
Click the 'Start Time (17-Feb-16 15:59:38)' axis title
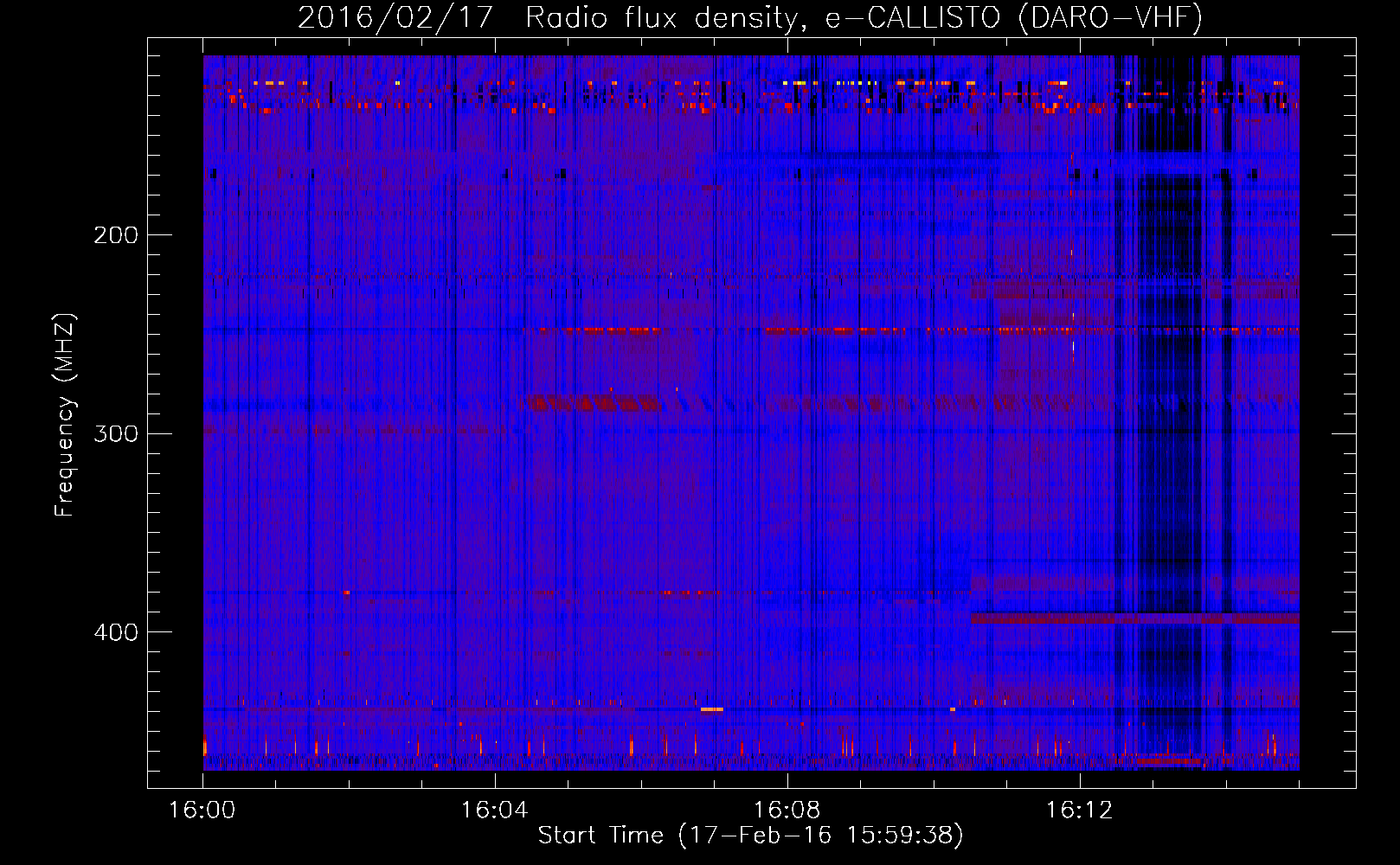(751, 836)
